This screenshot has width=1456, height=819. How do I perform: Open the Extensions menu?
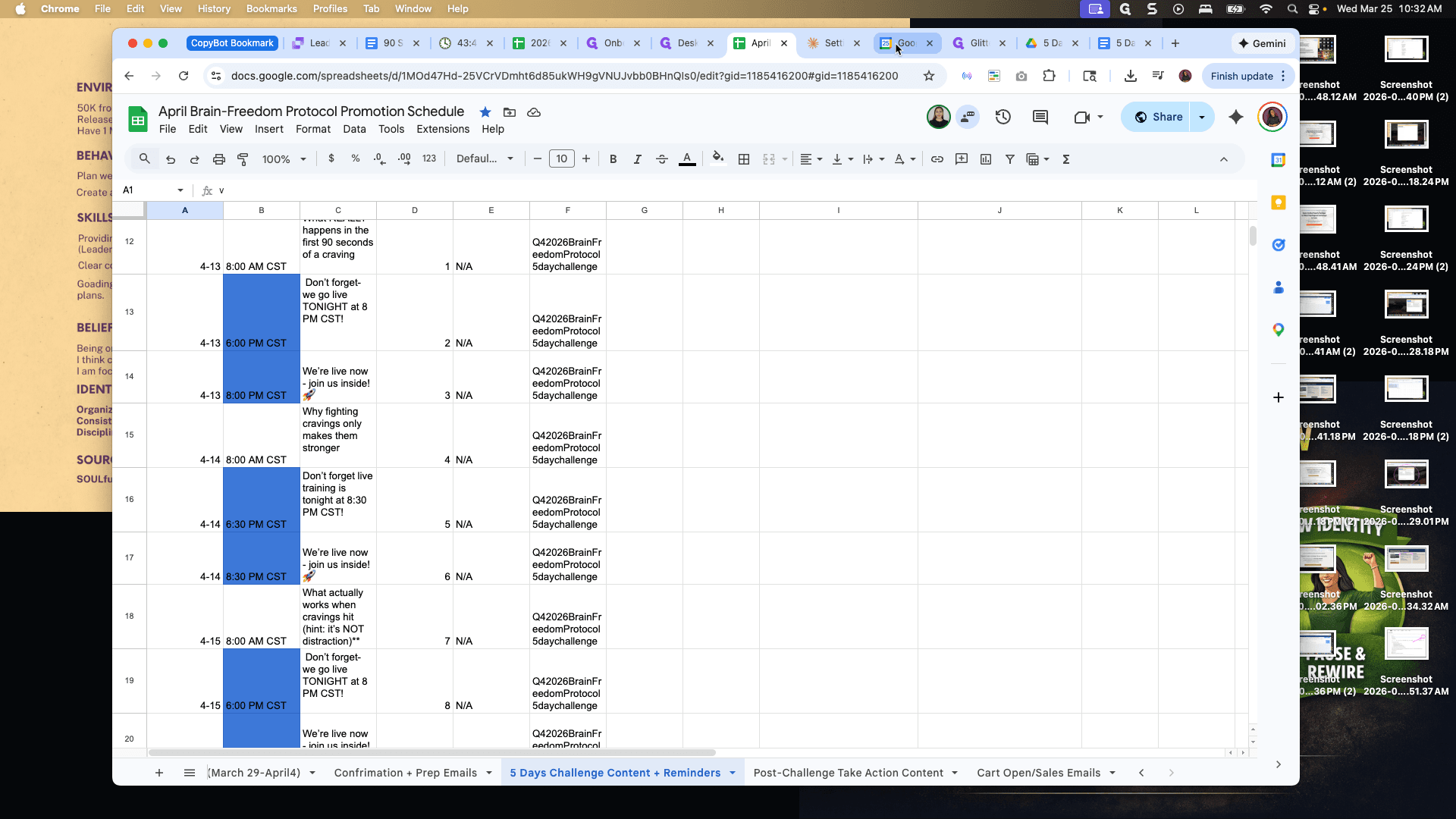[x=443, y=129]
